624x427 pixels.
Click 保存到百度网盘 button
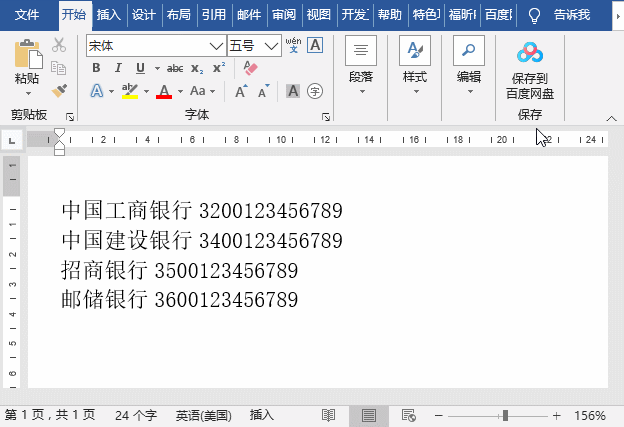click(x=530, y=70)
